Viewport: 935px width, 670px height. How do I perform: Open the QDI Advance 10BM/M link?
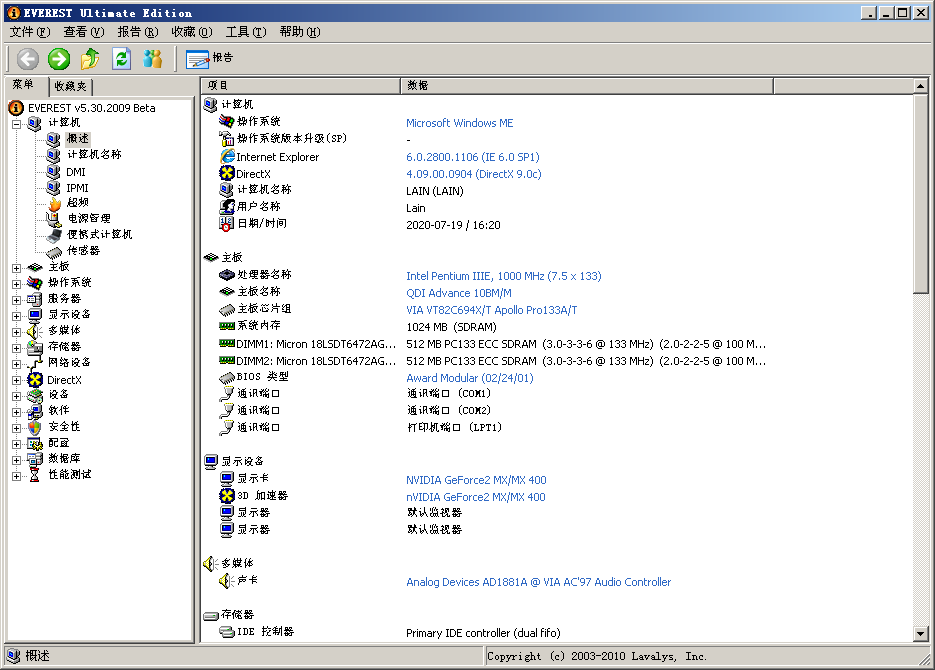coord(459,293)
